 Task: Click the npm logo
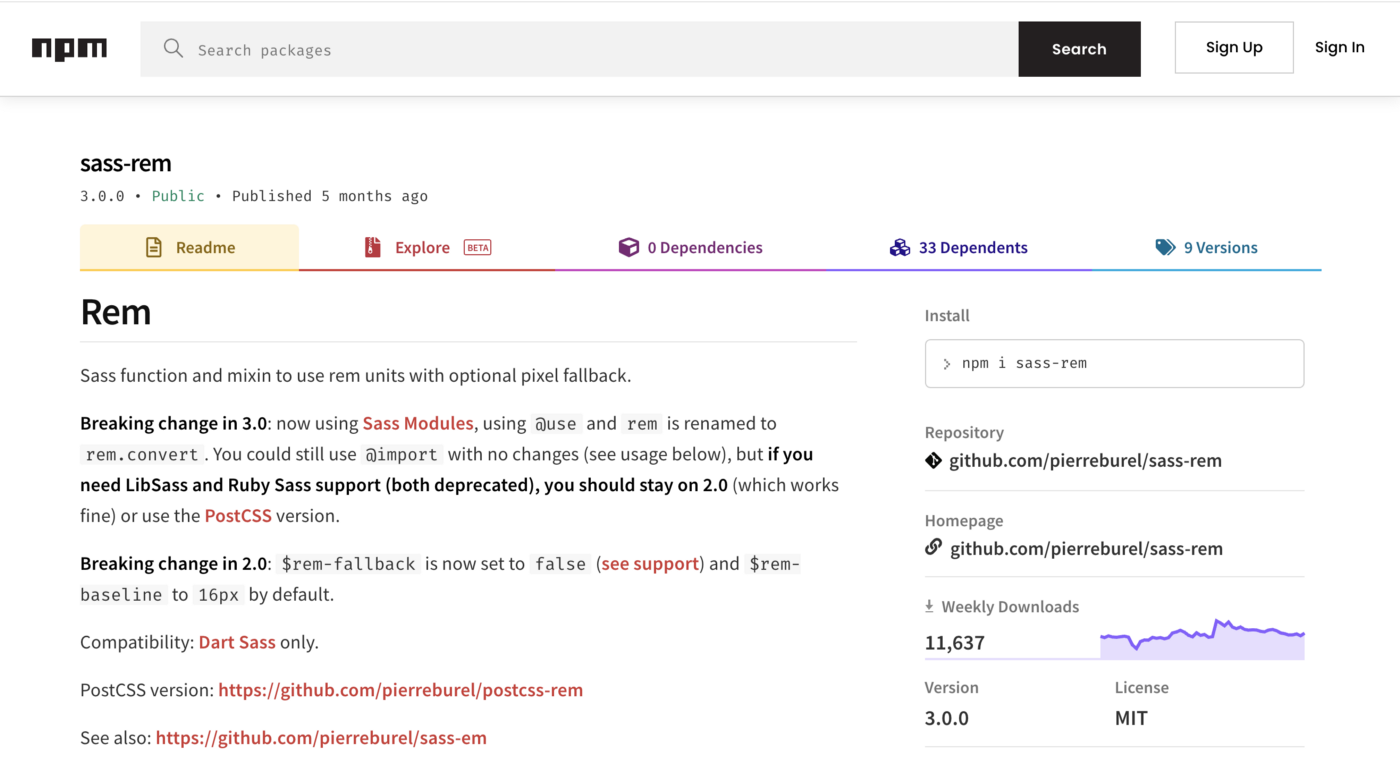[69, 49]
